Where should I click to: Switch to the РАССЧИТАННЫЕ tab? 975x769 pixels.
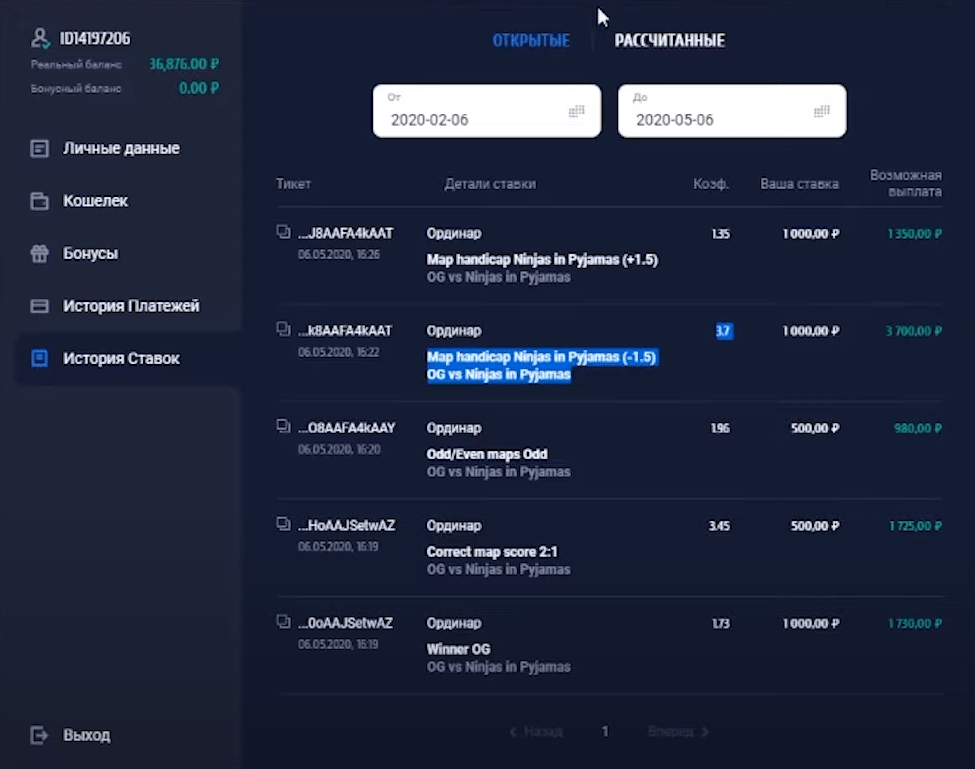click(x=670, y=41)
